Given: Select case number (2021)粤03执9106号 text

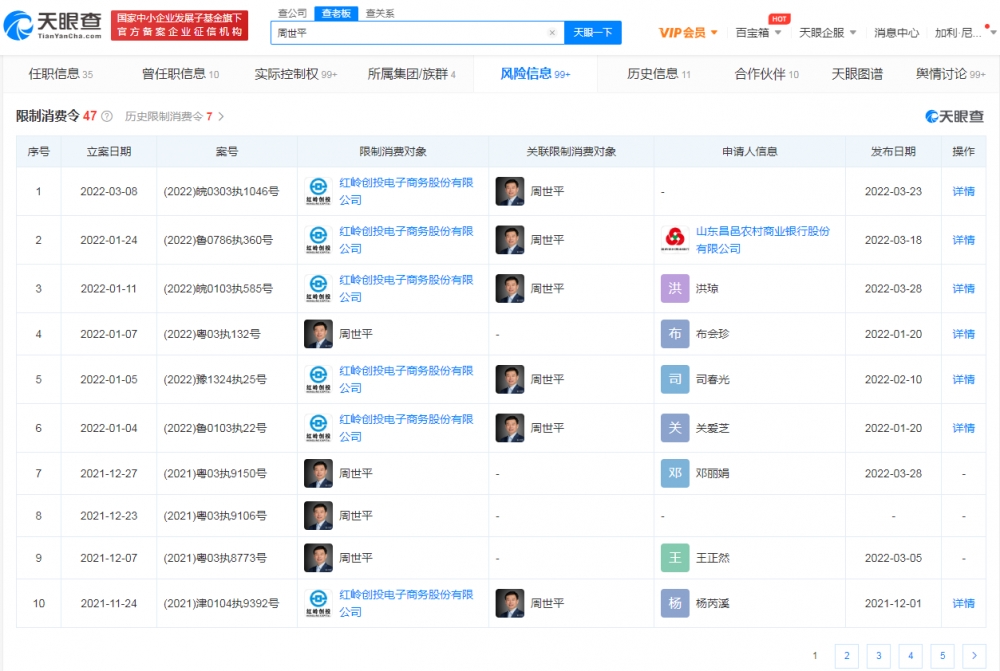Looking at the screenshot, I should point(215,515).
